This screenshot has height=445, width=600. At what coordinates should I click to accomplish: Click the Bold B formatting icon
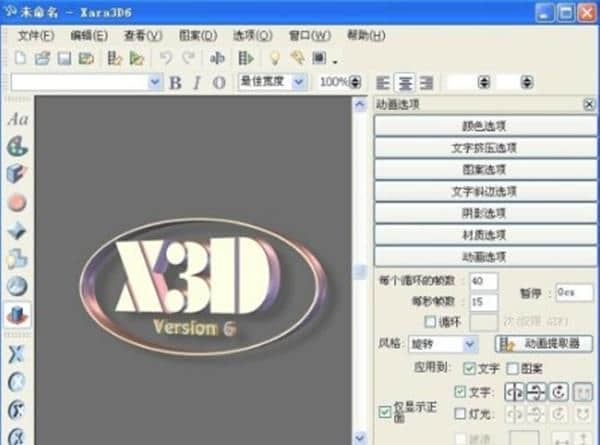(176, 82)
